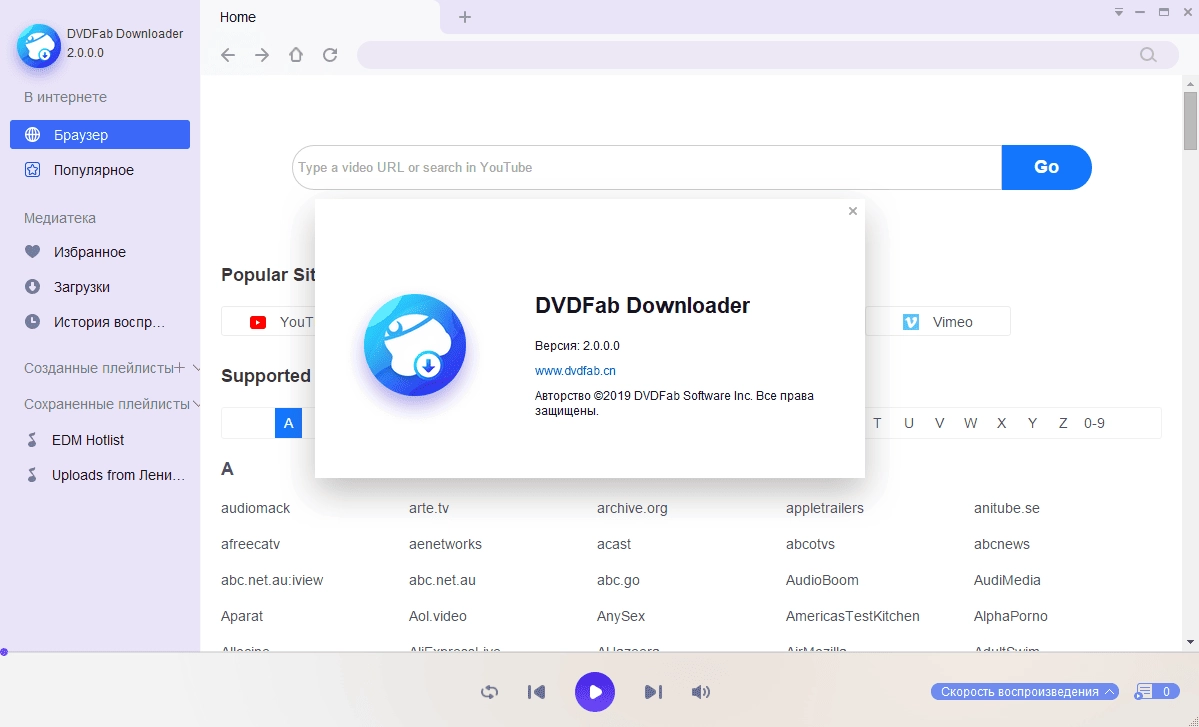Open the www.dvdfab.cn link
Image resolution: width=1199 pixels, height=727 pixels.
(575, 371)
